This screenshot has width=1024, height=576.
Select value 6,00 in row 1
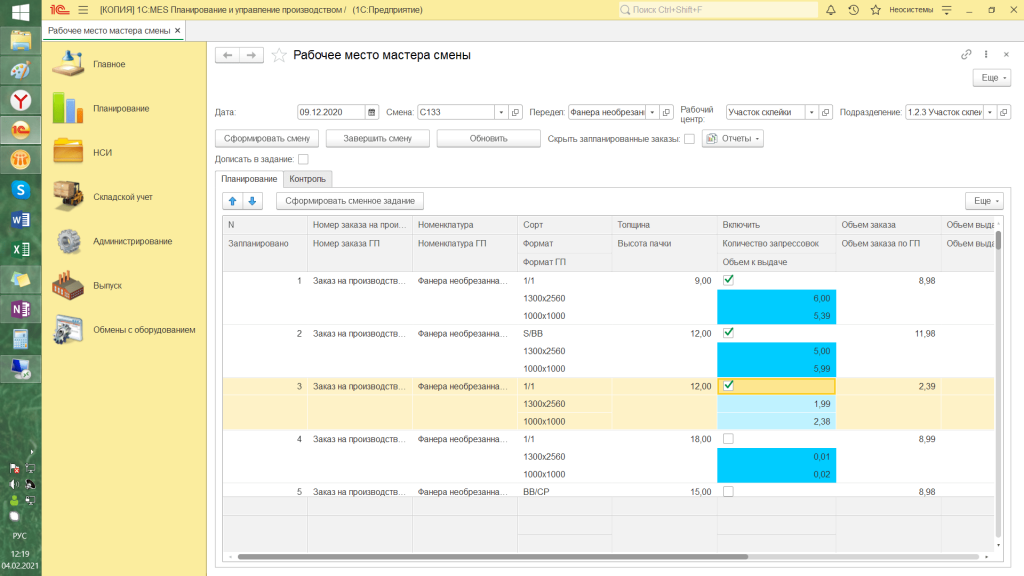click(776, 298)
